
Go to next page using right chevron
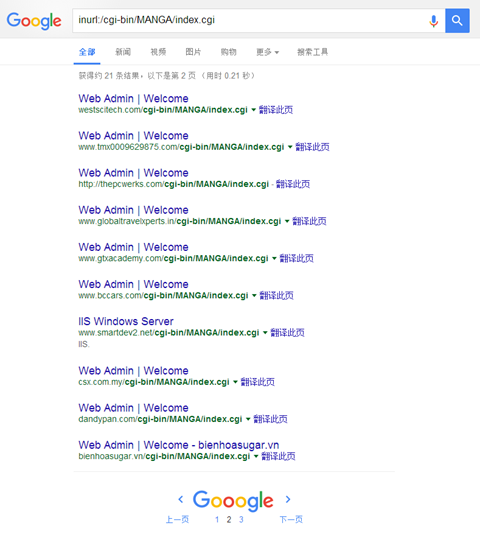288,499
